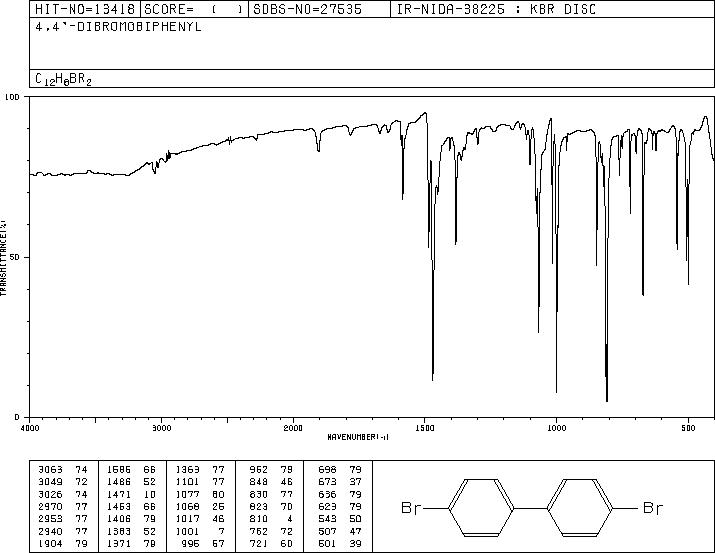The image size is (715, 553).
Task: Click the WAVENUMBER x-axis title
Action: click(358, 437)
